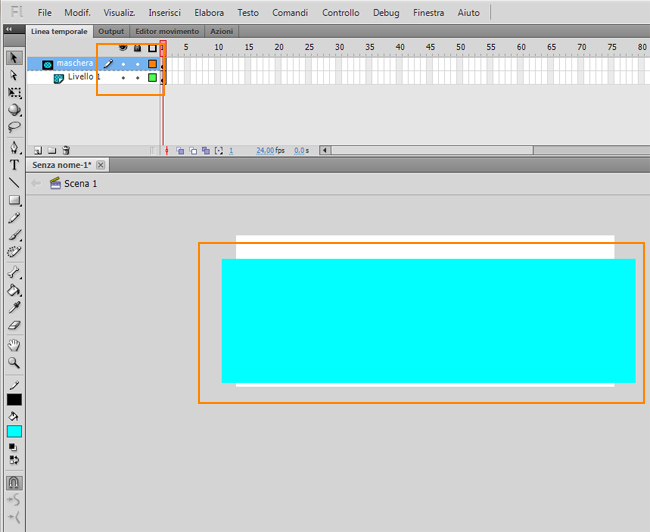The image size is (650, 532).
Task: Click the Center Frame icon
Action: pos(167,151)
